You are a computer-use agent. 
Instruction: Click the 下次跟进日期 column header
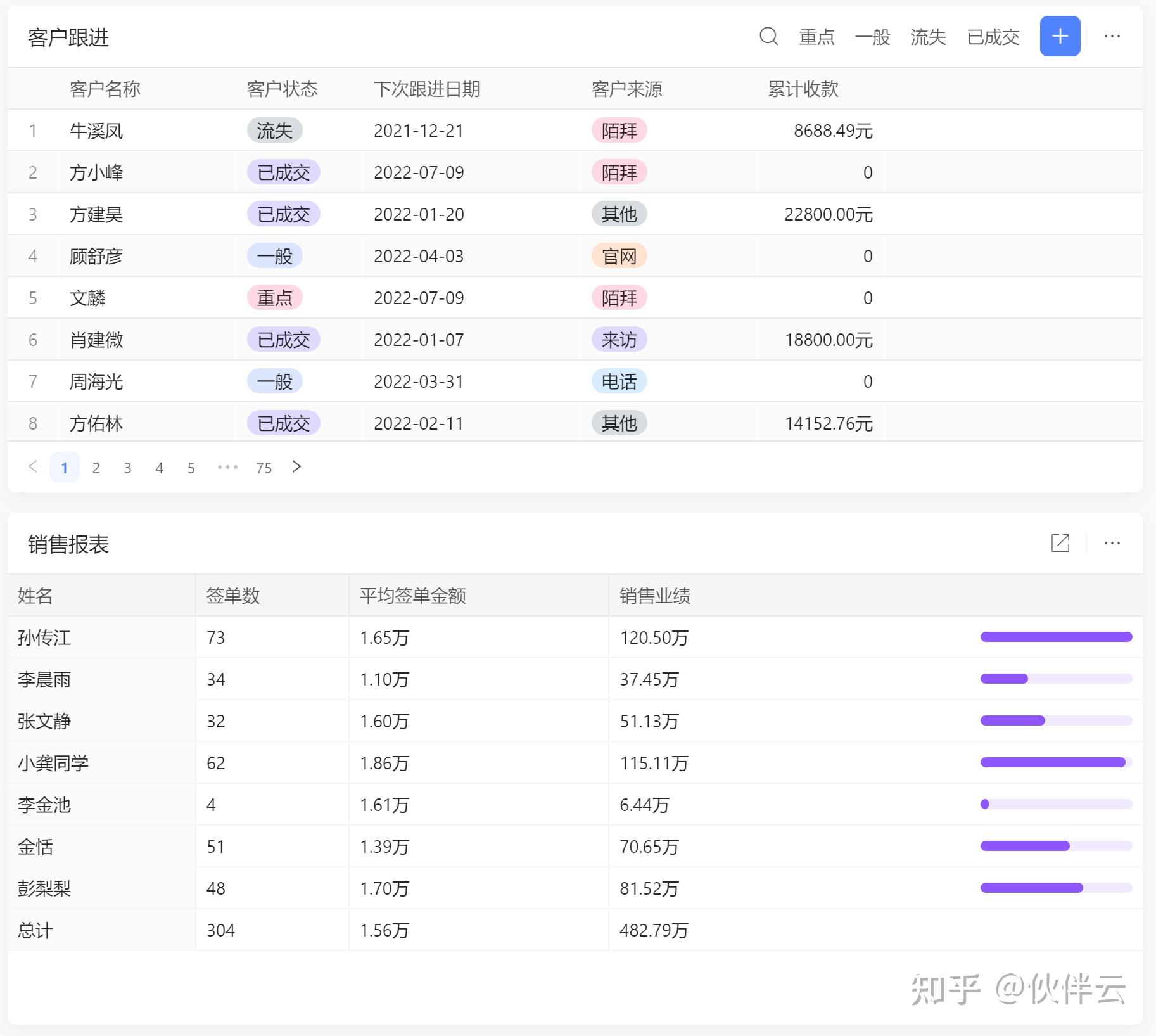tap(427, 89)
